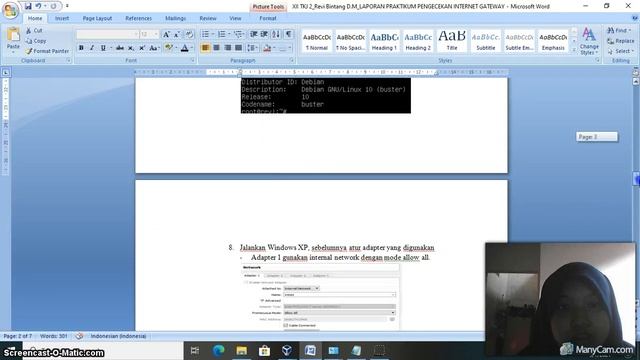Apply the font color red A
The width and height of the screenshot is (640, 360).
point(184,48)
